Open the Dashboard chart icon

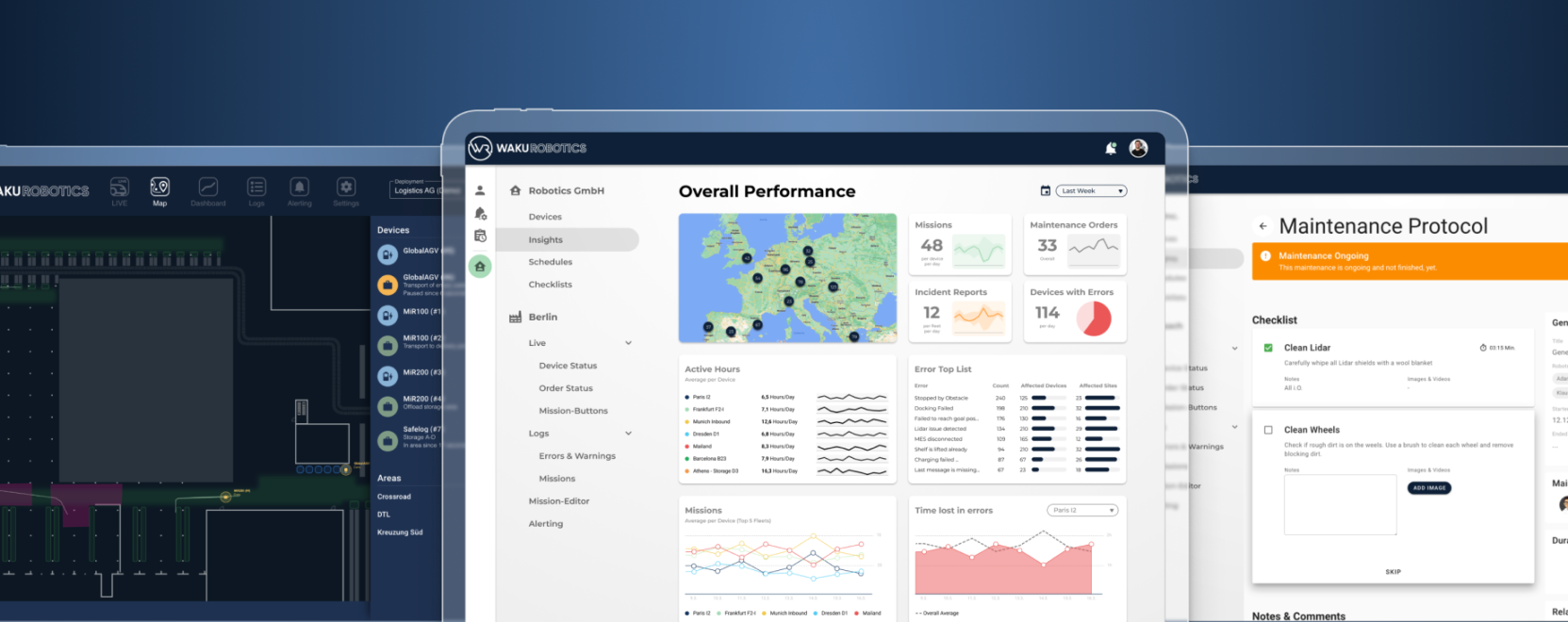click(x=208, y=188)
